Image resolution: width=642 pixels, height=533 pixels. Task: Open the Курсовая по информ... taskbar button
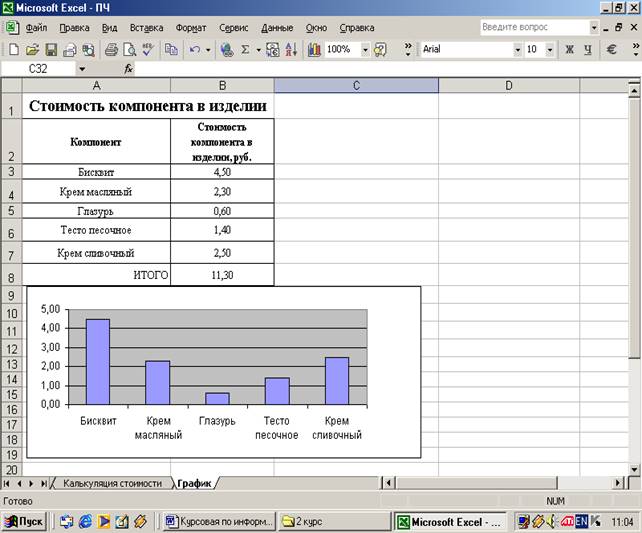pos(218,521)
